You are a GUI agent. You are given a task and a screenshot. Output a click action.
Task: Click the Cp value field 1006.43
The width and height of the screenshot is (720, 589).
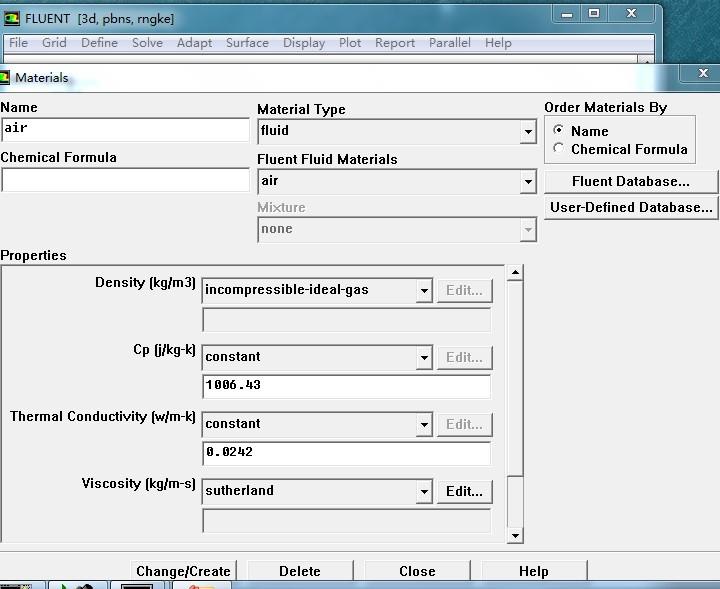click(x=346, y=387)
